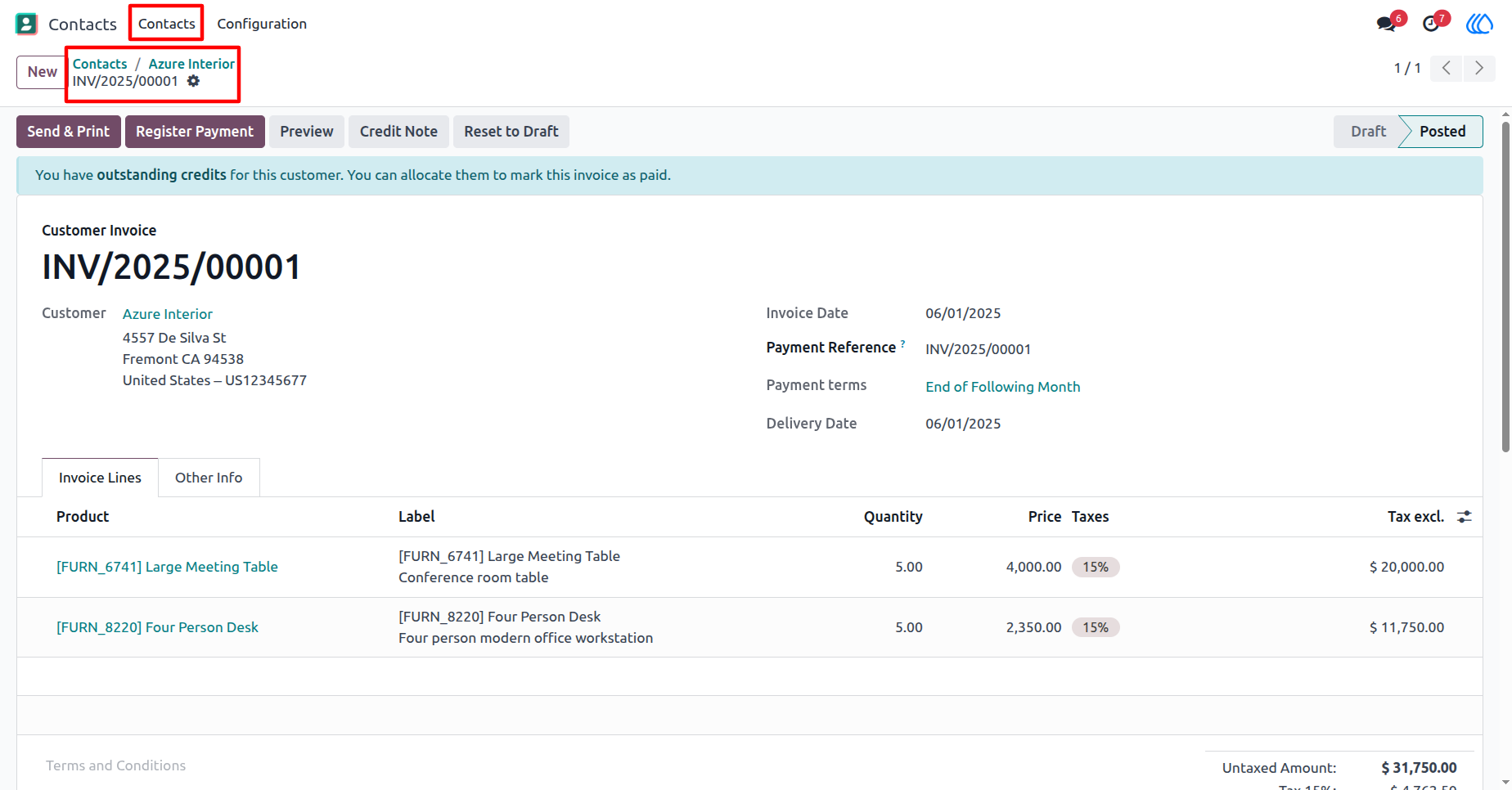Open the Azure Interior breadcrumb link
1512x790 pixels.
point(191,64)
